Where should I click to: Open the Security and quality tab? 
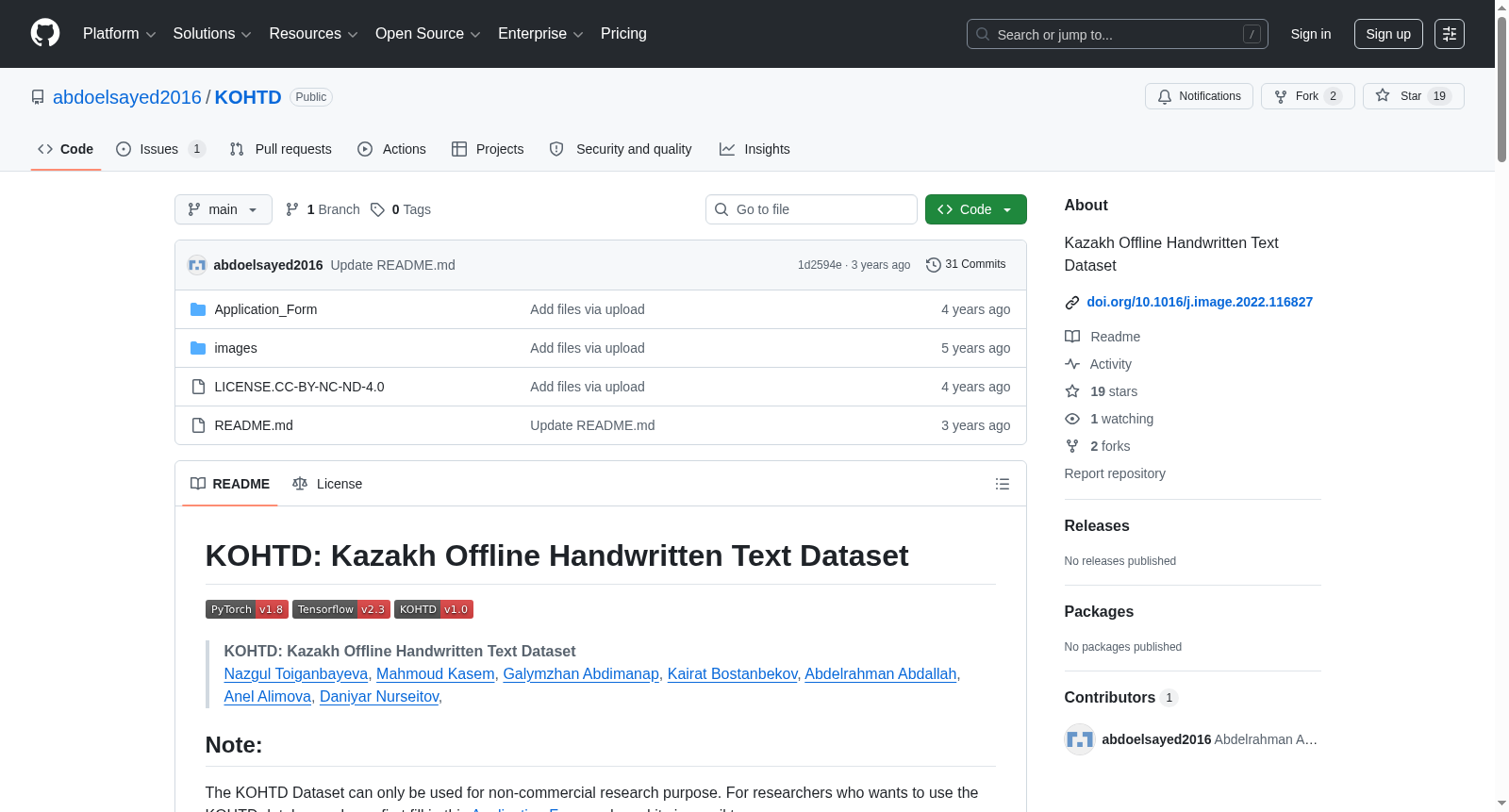621,149
